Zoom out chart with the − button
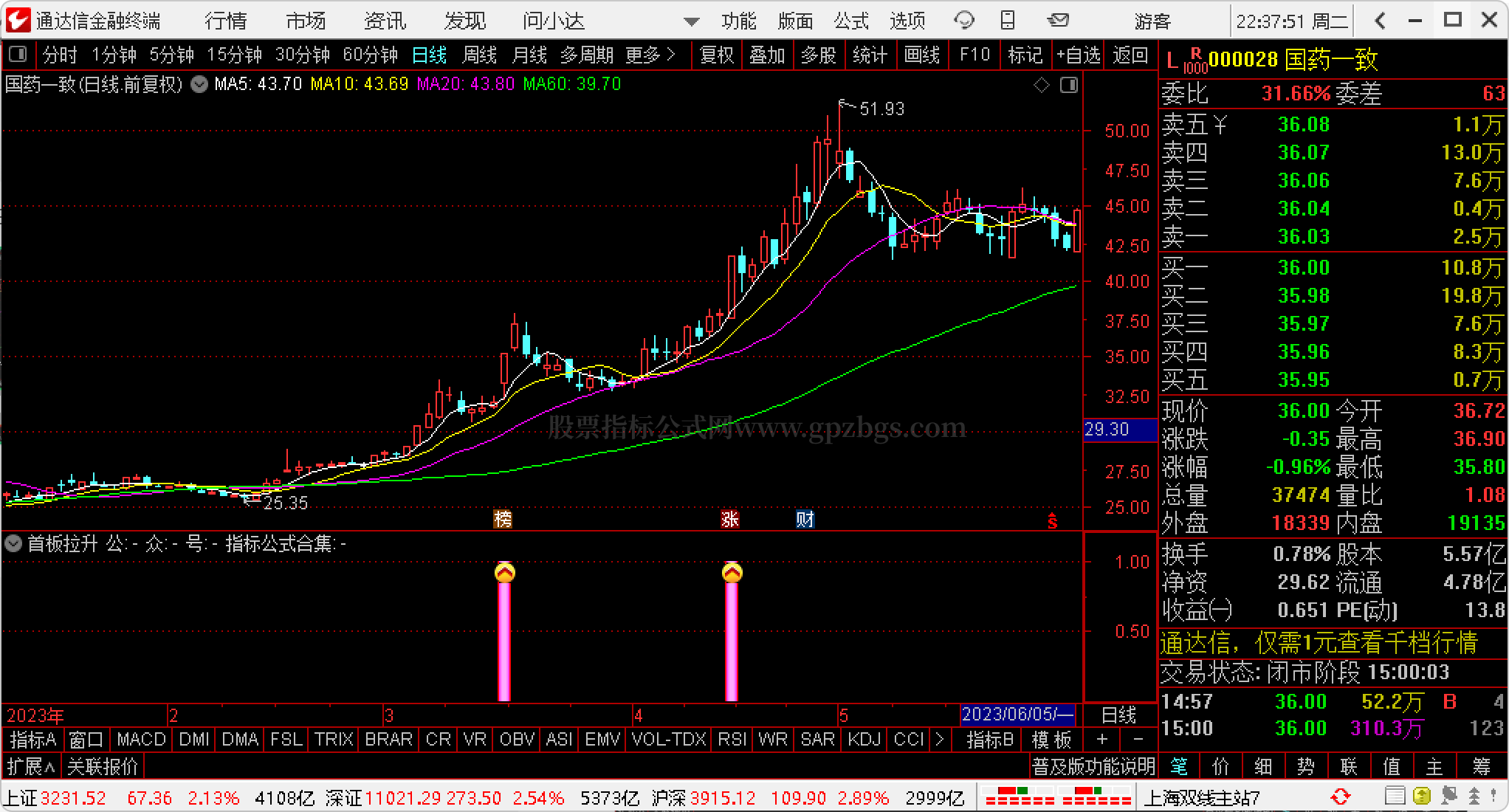 pyautogui.click(x=1138, y=739)
